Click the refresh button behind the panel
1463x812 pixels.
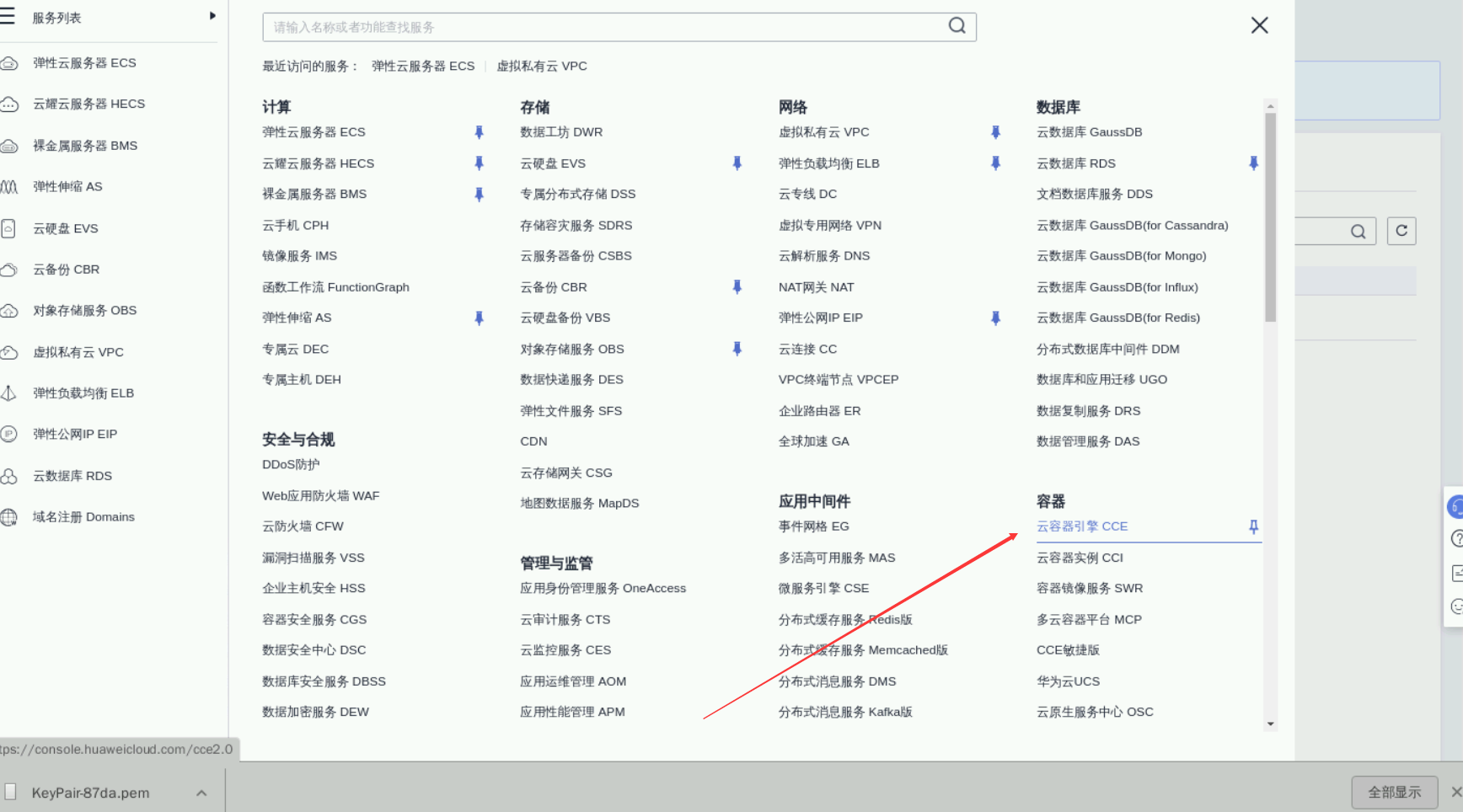coord(1401,231)
